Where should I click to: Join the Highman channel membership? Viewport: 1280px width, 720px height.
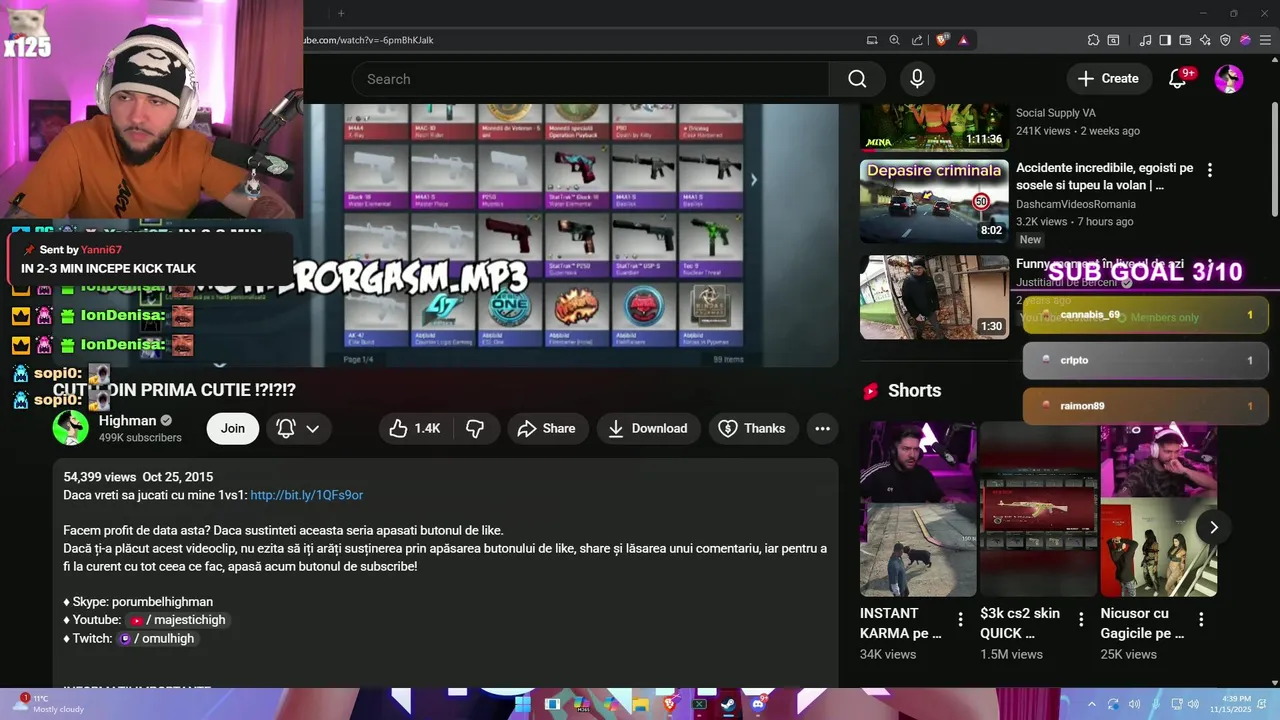233,428
